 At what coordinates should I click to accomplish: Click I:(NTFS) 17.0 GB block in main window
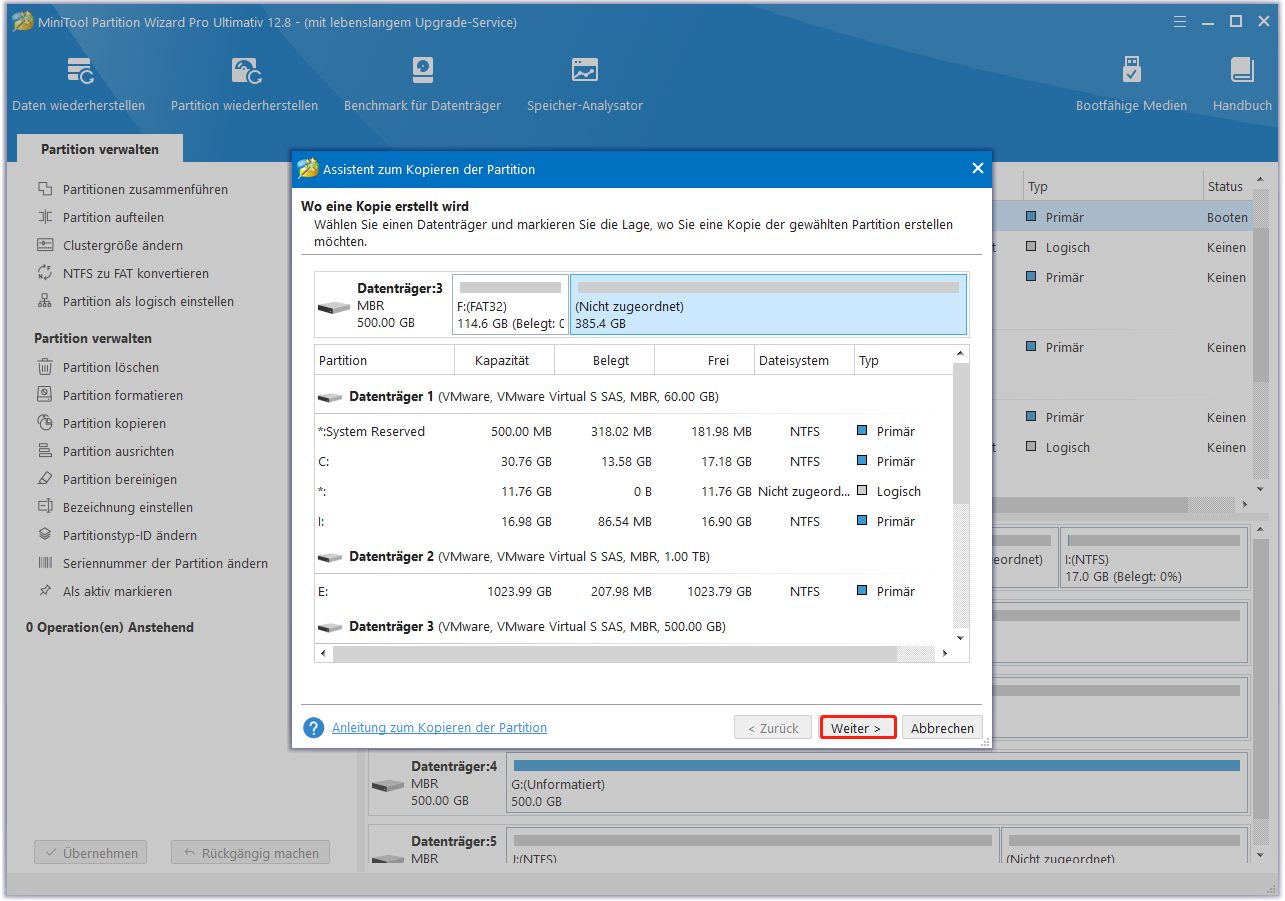click(1154, 558)
